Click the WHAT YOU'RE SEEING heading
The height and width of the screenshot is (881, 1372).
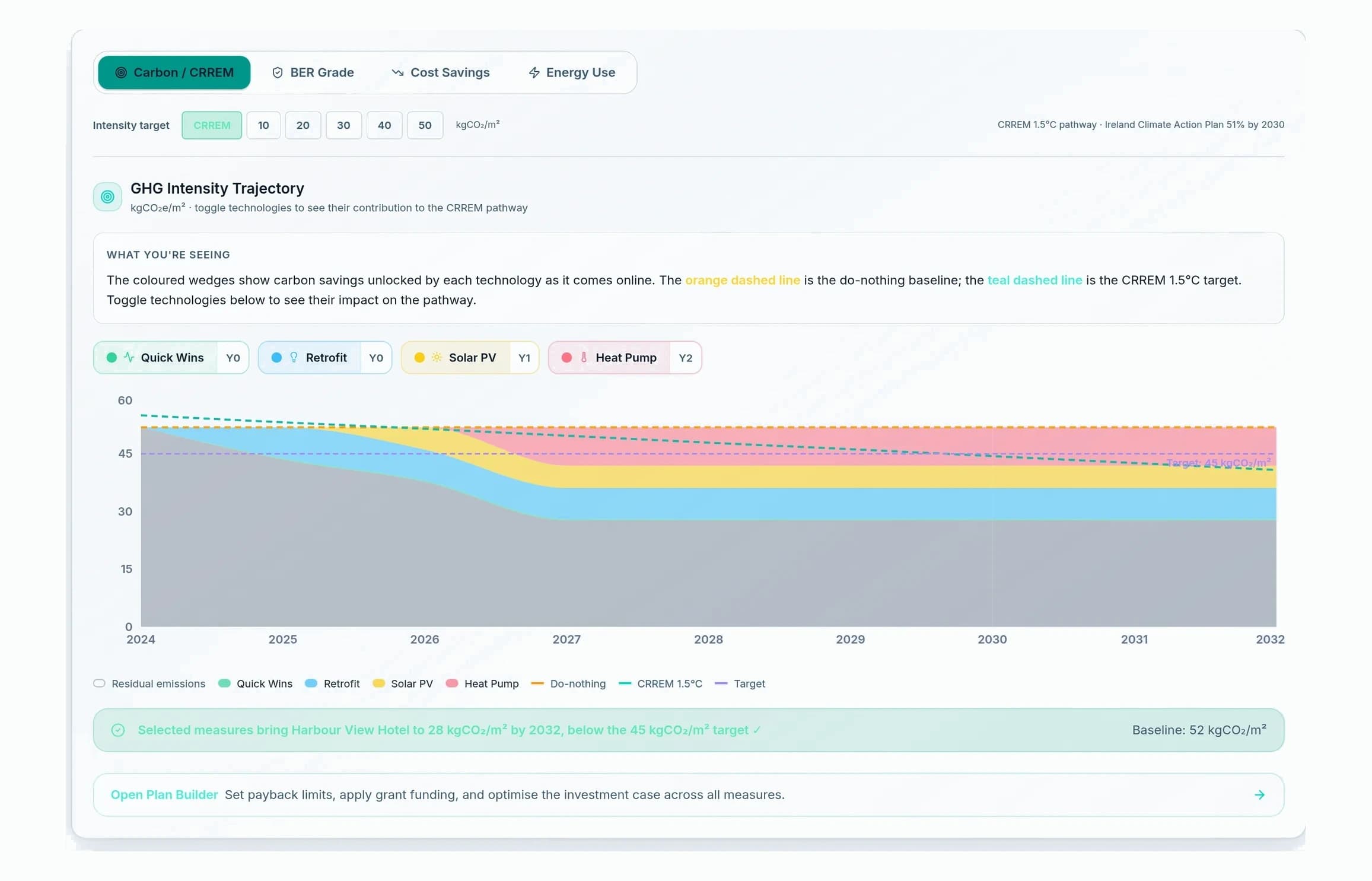(168, 255)
